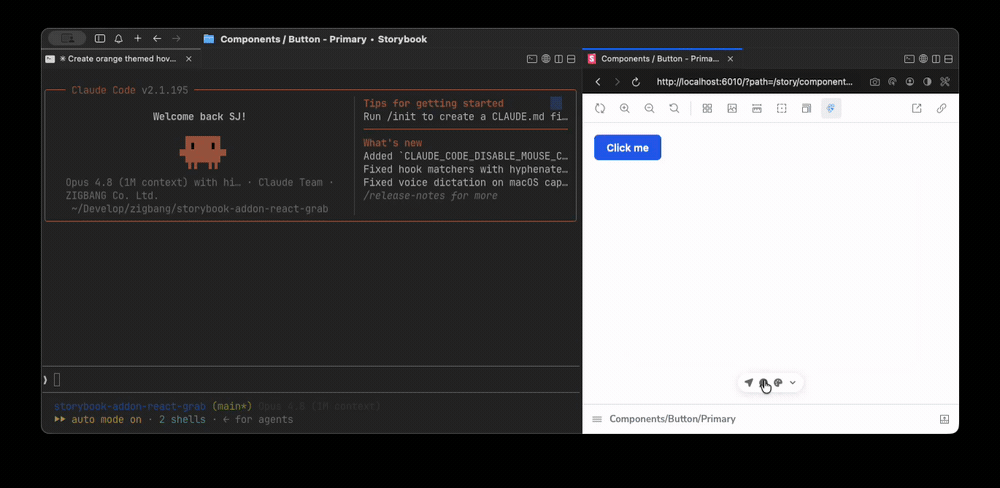This screenshot has width=1000, height=488.
Task: Click the forward arrow in title bar
Action: click(176, 38)
